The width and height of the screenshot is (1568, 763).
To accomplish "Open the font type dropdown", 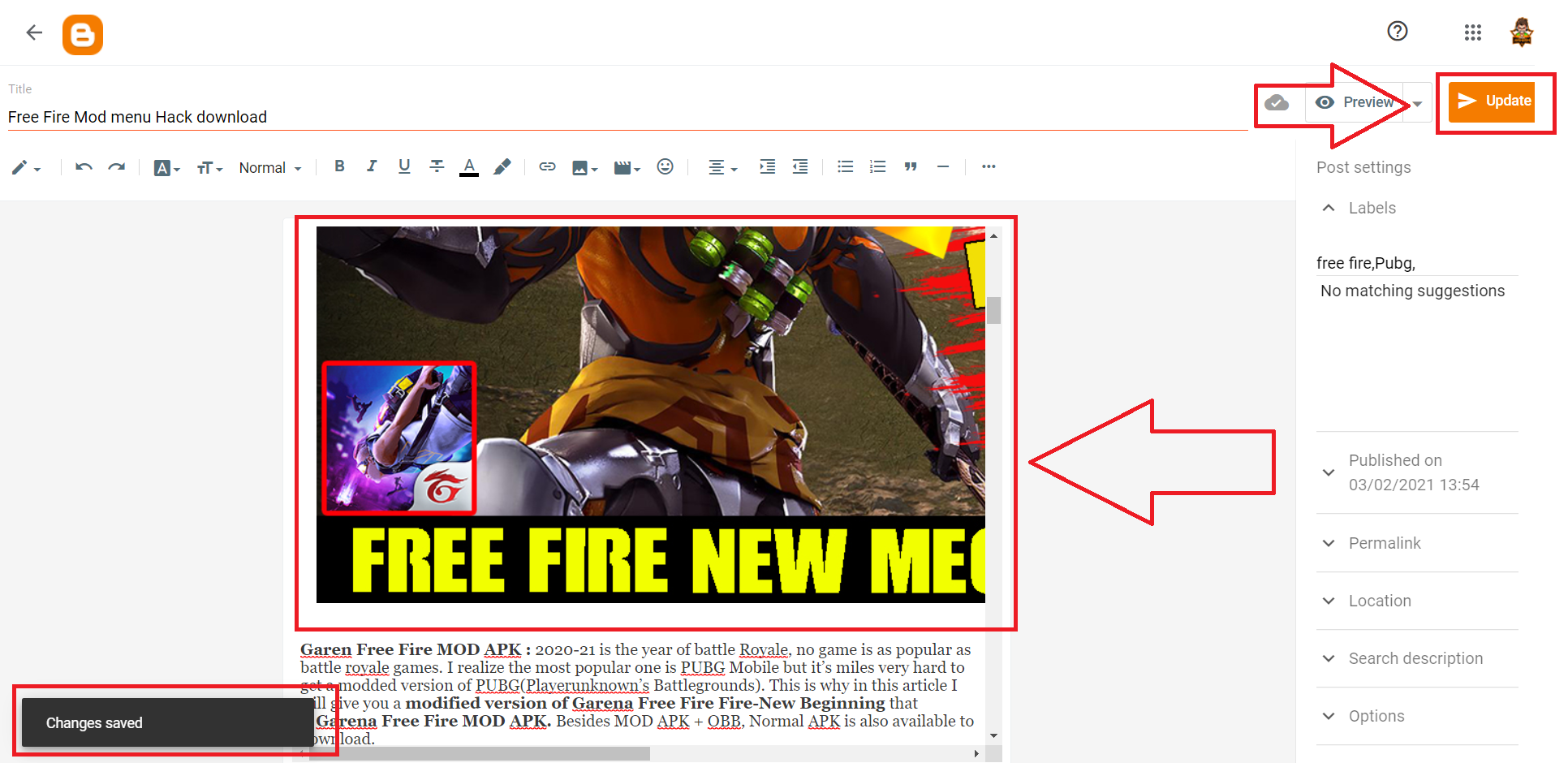I will point(166,168).
